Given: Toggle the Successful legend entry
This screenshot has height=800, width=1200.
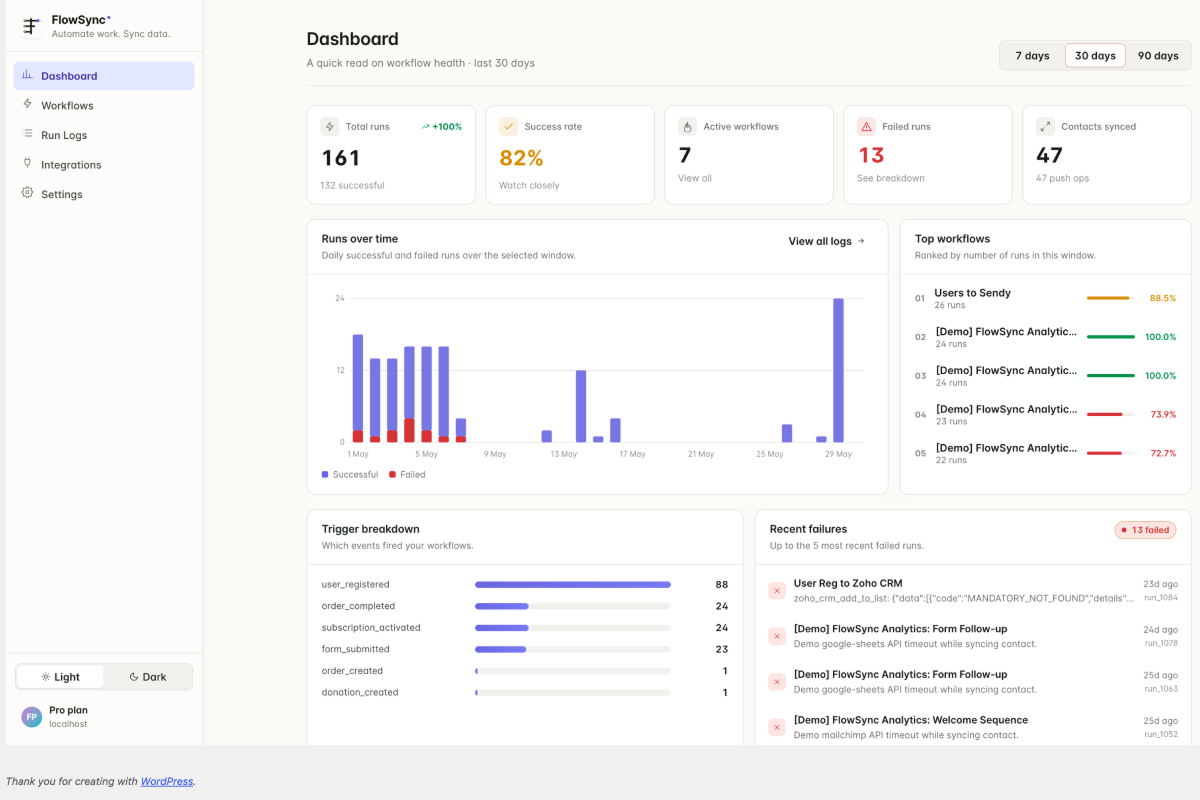Looking at the screenshot, I should click(350, 474).
